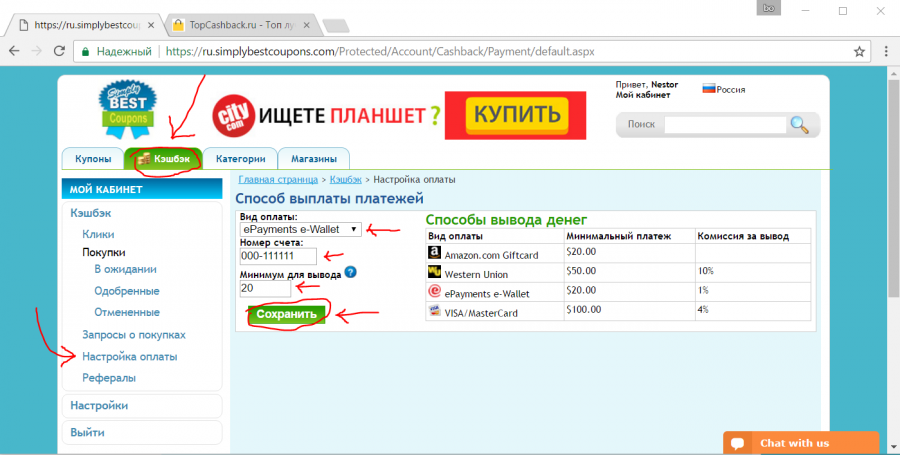Switch to the TopCashback.ru tab
Screen dimensions: 900x455
tap(241, 25)
